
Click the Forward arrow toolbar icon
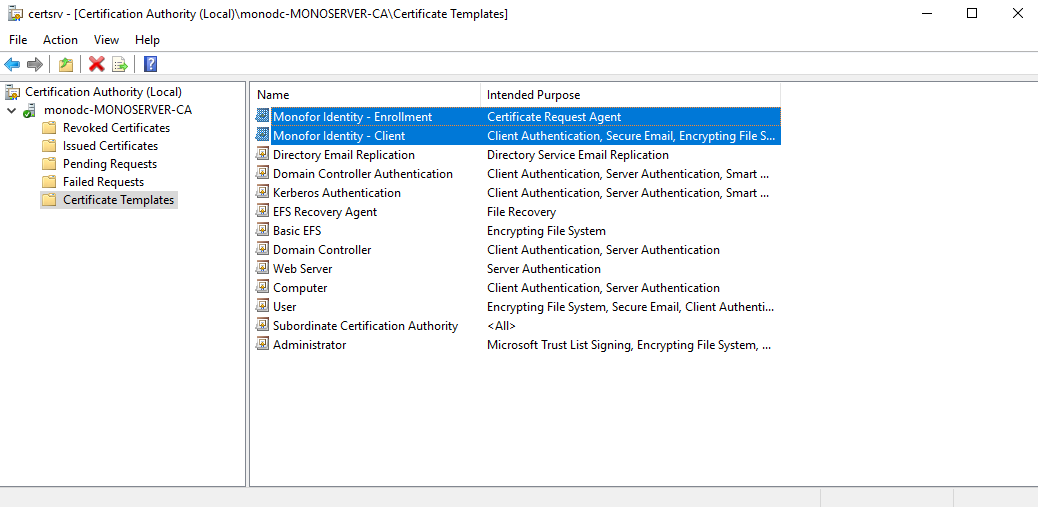click(x=35, y=65)
